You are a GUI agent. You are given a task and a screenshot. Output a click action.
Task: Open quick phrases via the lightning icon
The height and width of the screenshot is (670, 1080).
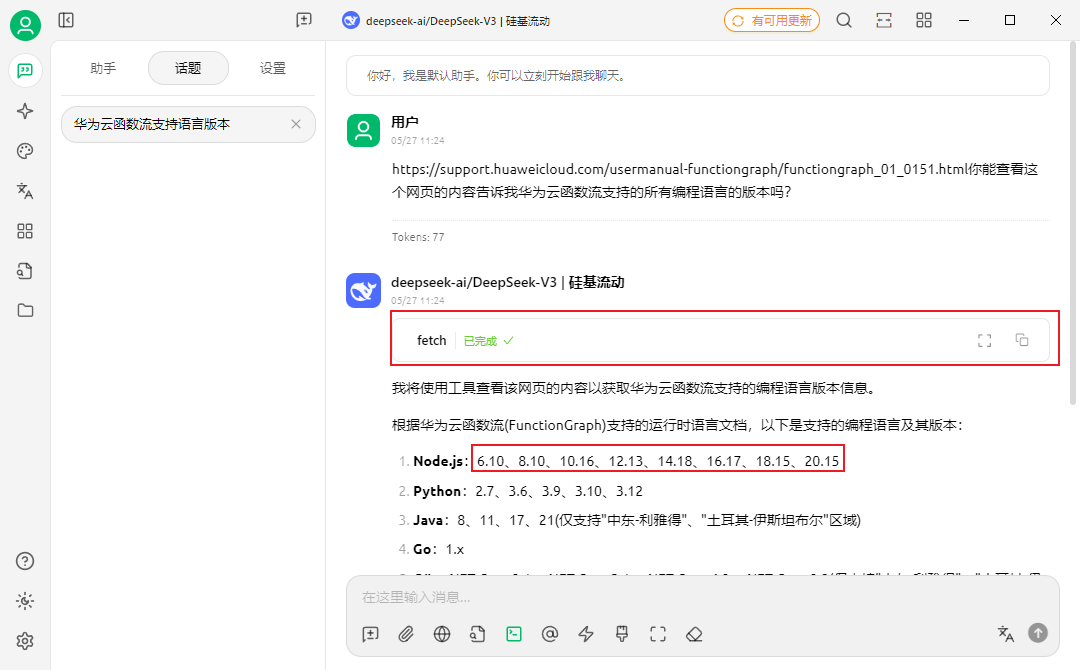click(x=586, y=634)
